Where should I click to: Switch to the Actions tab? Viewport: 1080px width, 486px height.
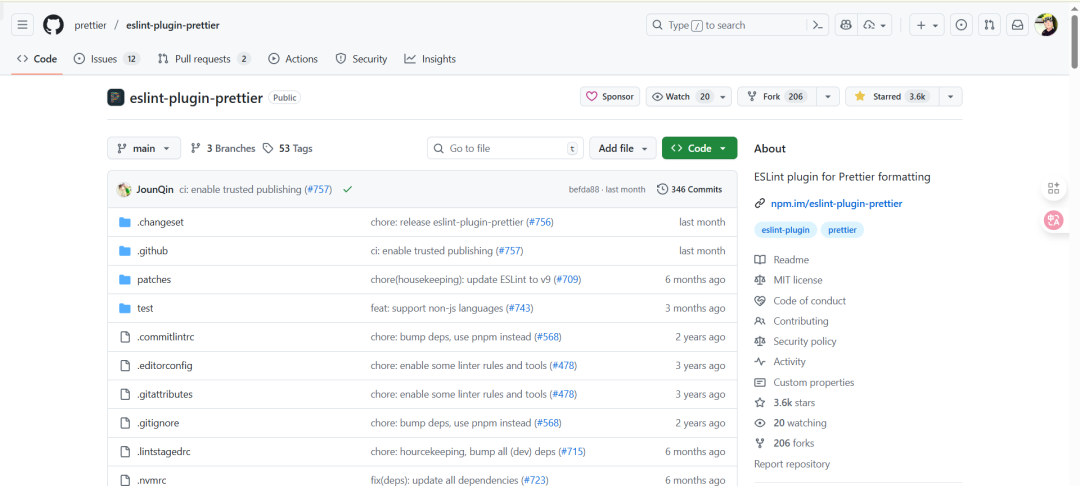293,59
